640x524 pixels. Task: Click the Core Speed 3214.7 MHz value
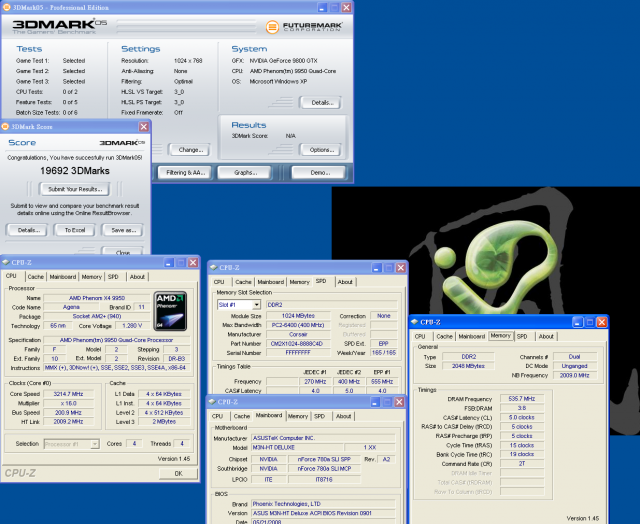pyautogui.click(x=68, y=394)
